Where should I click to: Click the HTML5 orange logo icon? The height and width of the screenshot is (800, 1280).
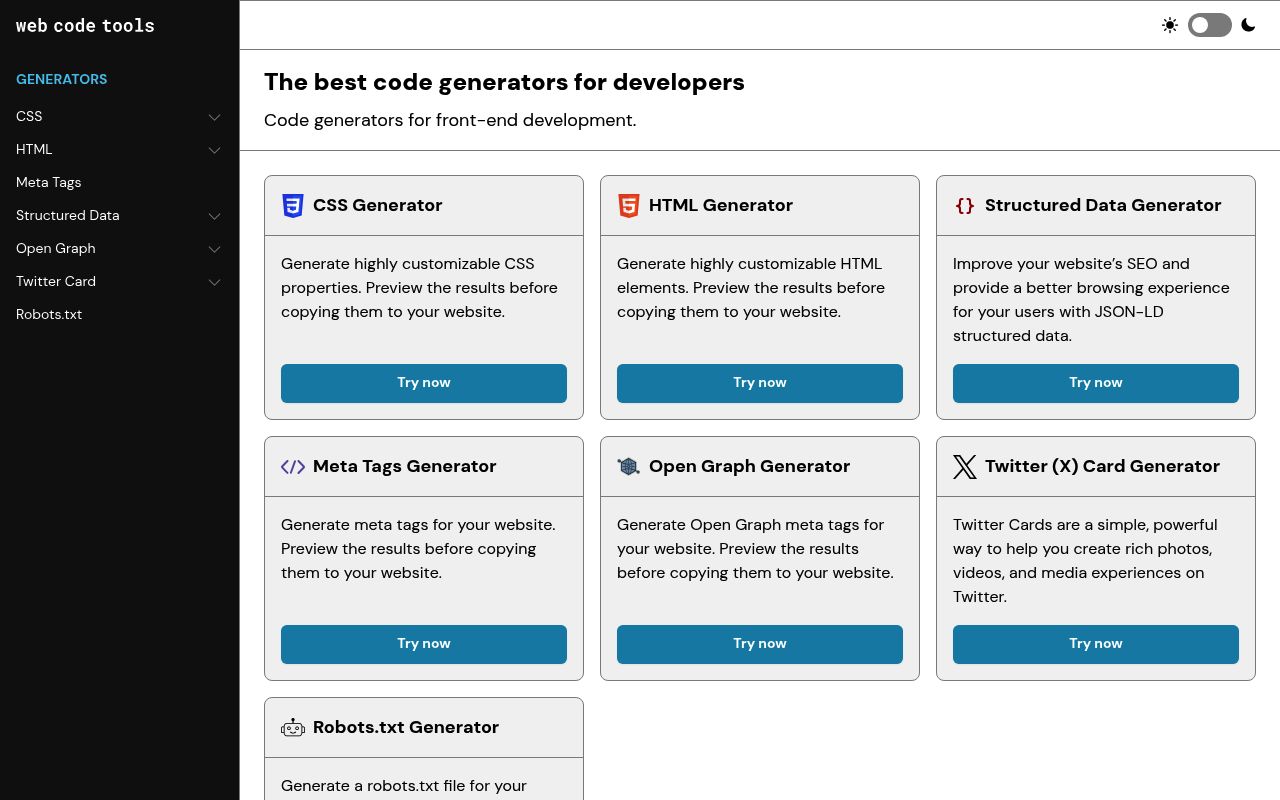click(x=628, y=205)
